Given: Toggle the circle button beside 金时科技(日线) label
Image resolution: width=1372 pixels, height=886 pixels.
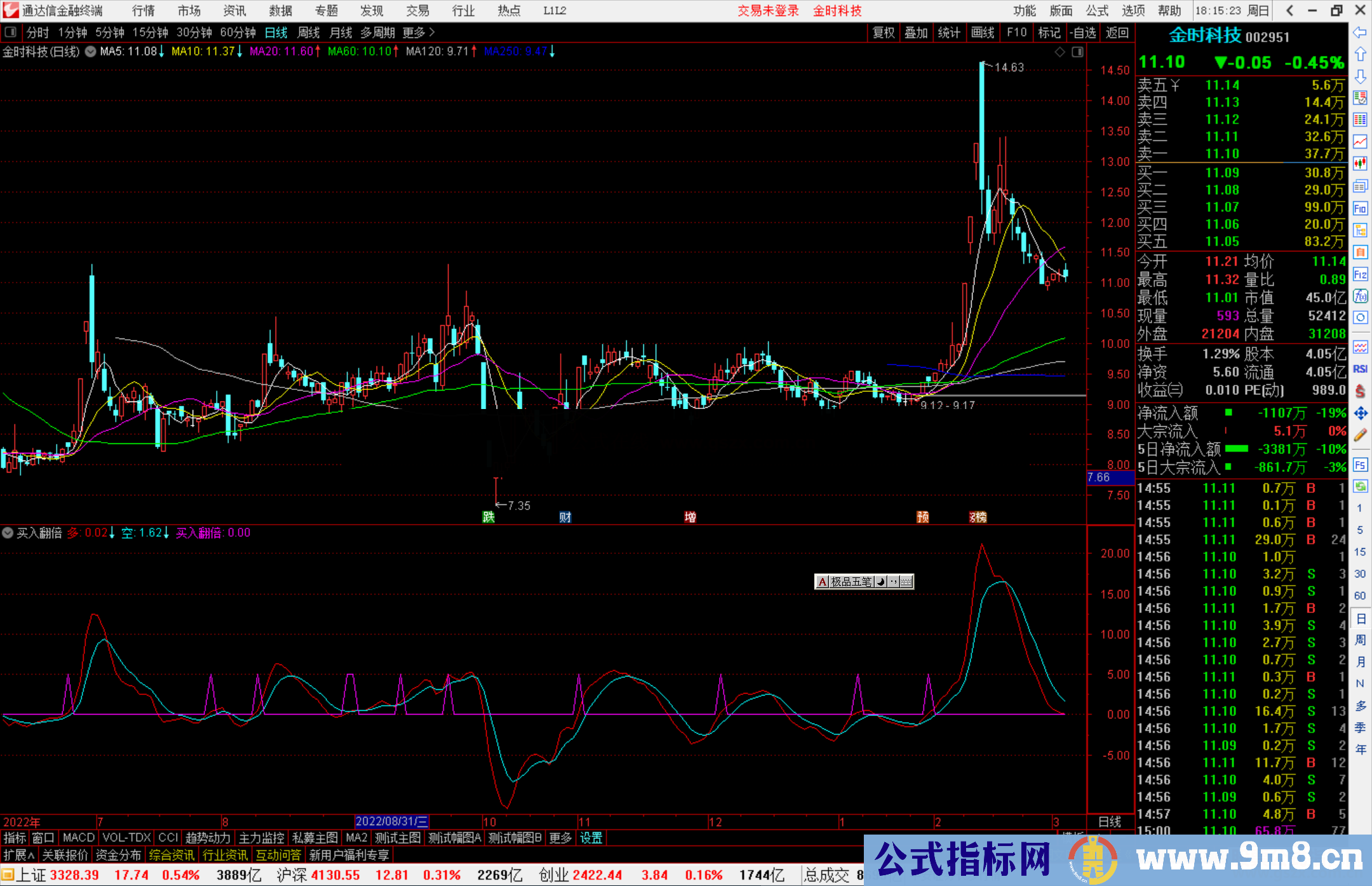Looking at the screenshot, I should 91,51.
